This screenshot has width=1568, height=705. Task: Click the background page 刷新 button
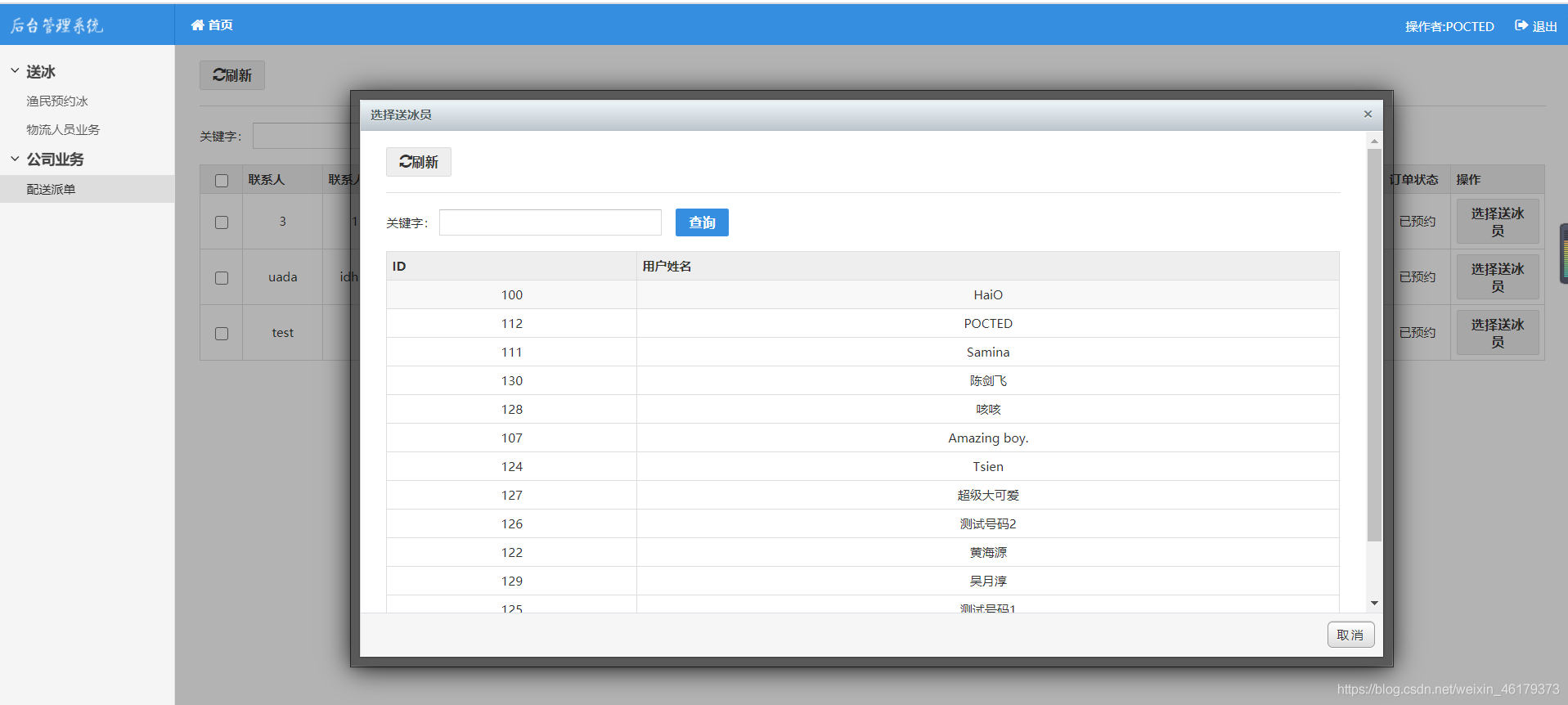[232, 75]
